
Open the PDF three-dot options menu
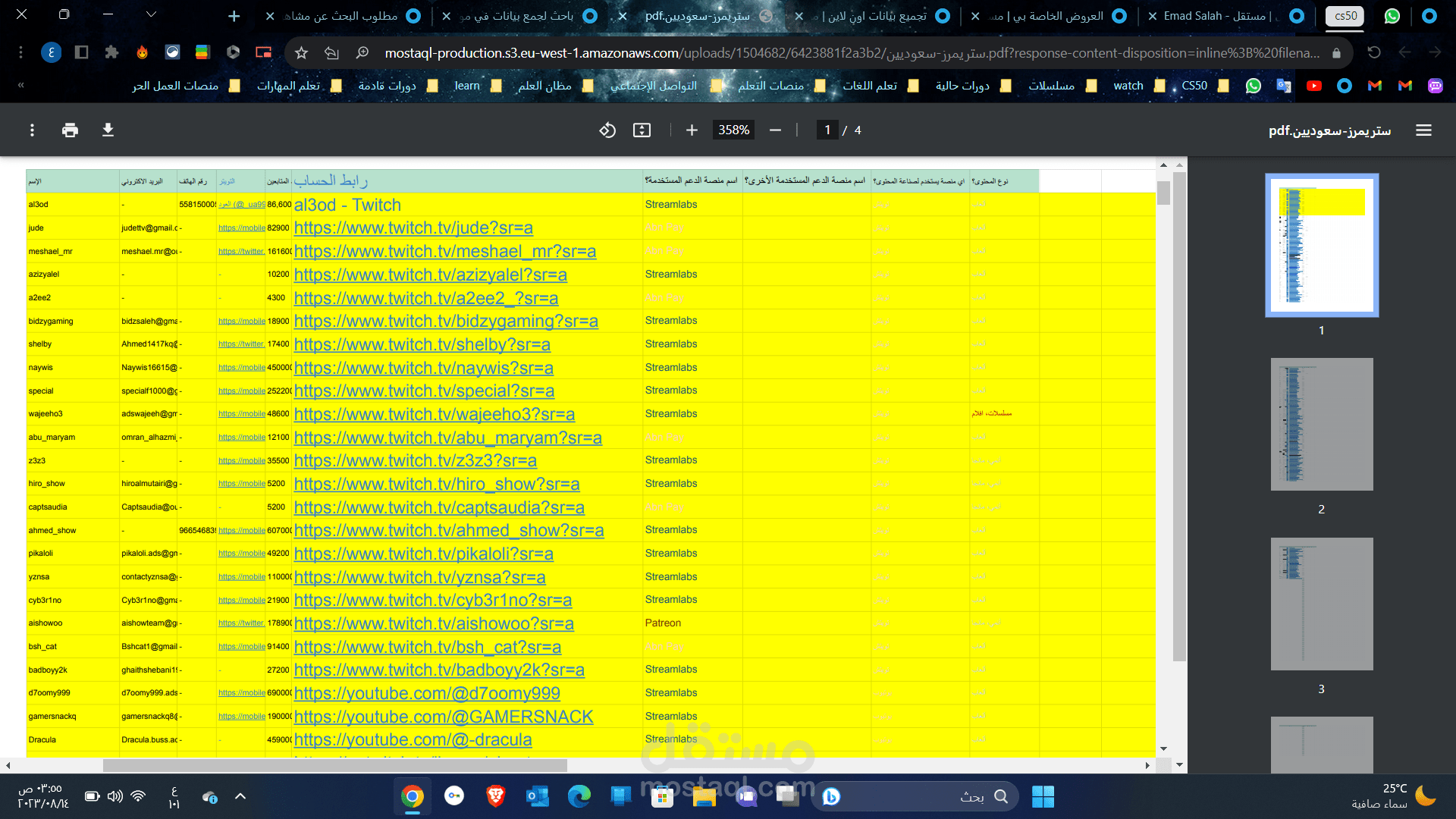point(32,130)
